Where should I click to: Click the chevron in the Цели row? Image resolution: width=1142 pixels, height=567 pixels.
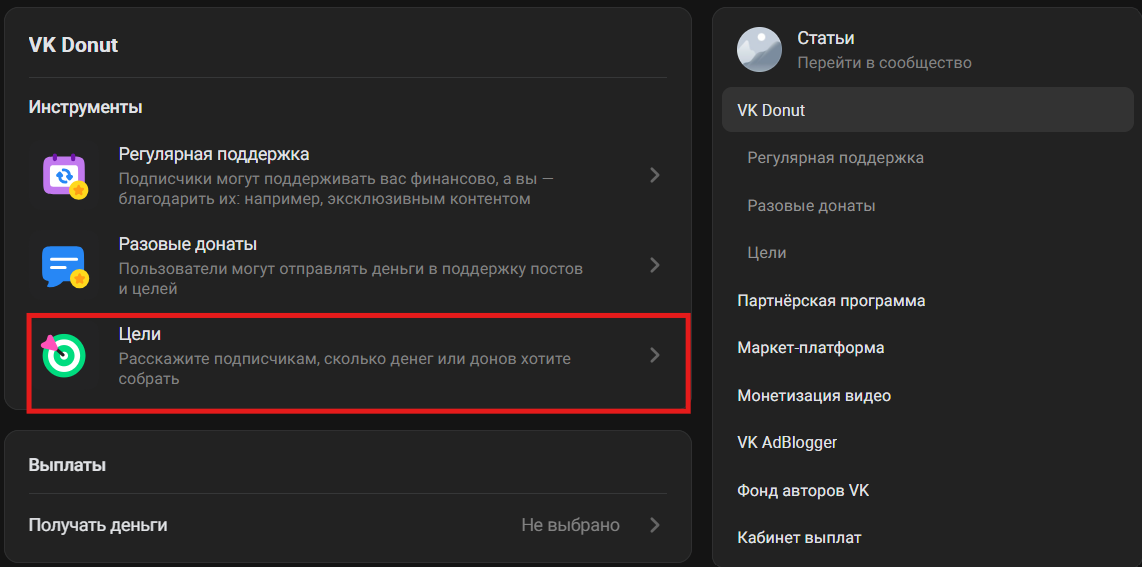pos(654,355)
